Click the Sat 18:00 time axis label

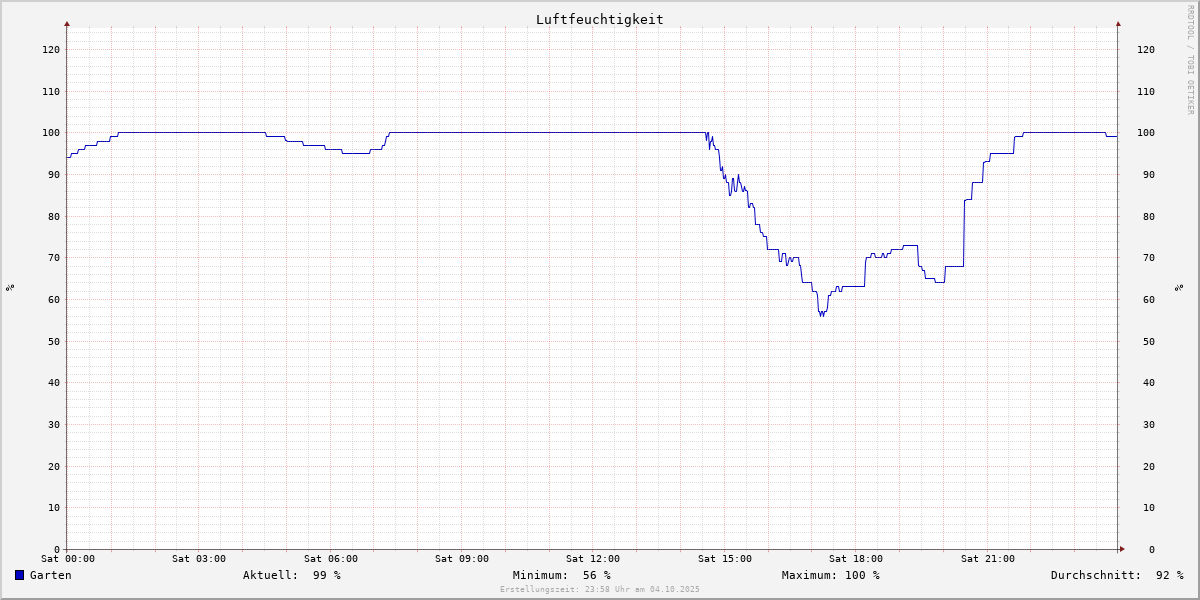click(856, 559)
